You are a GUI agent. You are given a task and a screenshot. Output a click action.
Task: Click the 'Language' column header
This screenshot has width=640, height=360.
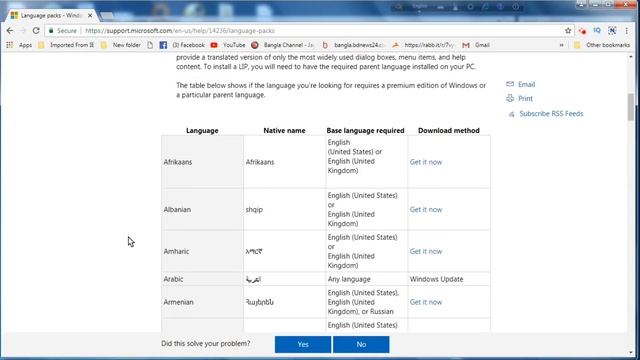(x=202, y=131)
